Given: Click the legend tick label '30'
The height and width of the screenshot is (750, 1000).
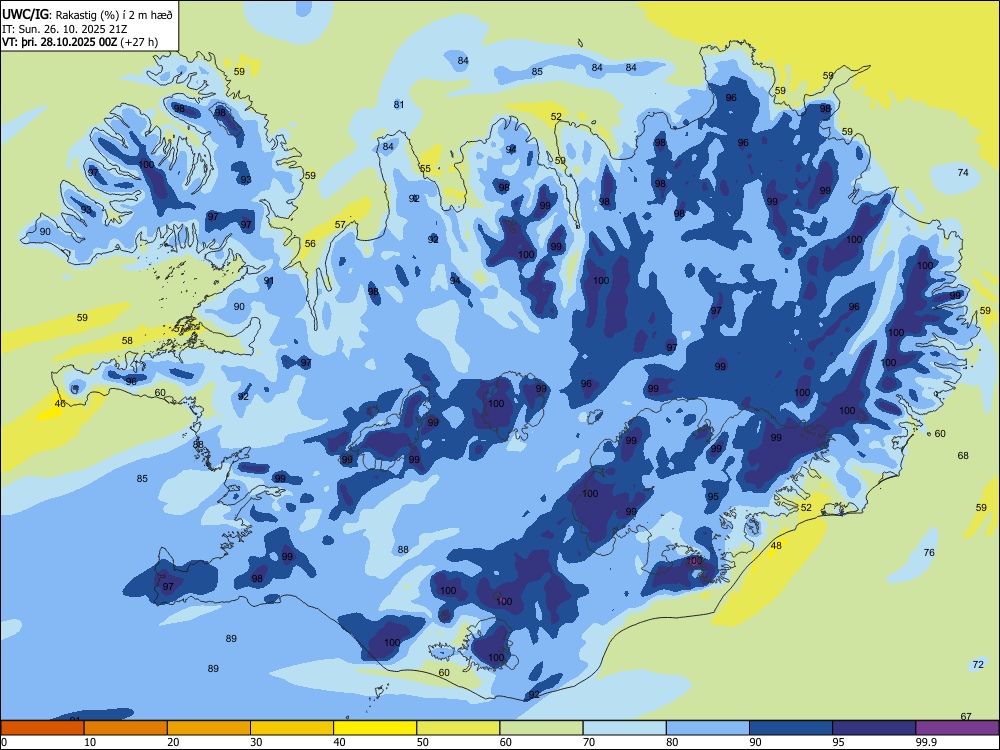Looking at the screenshot, I should tap(256, 742).
